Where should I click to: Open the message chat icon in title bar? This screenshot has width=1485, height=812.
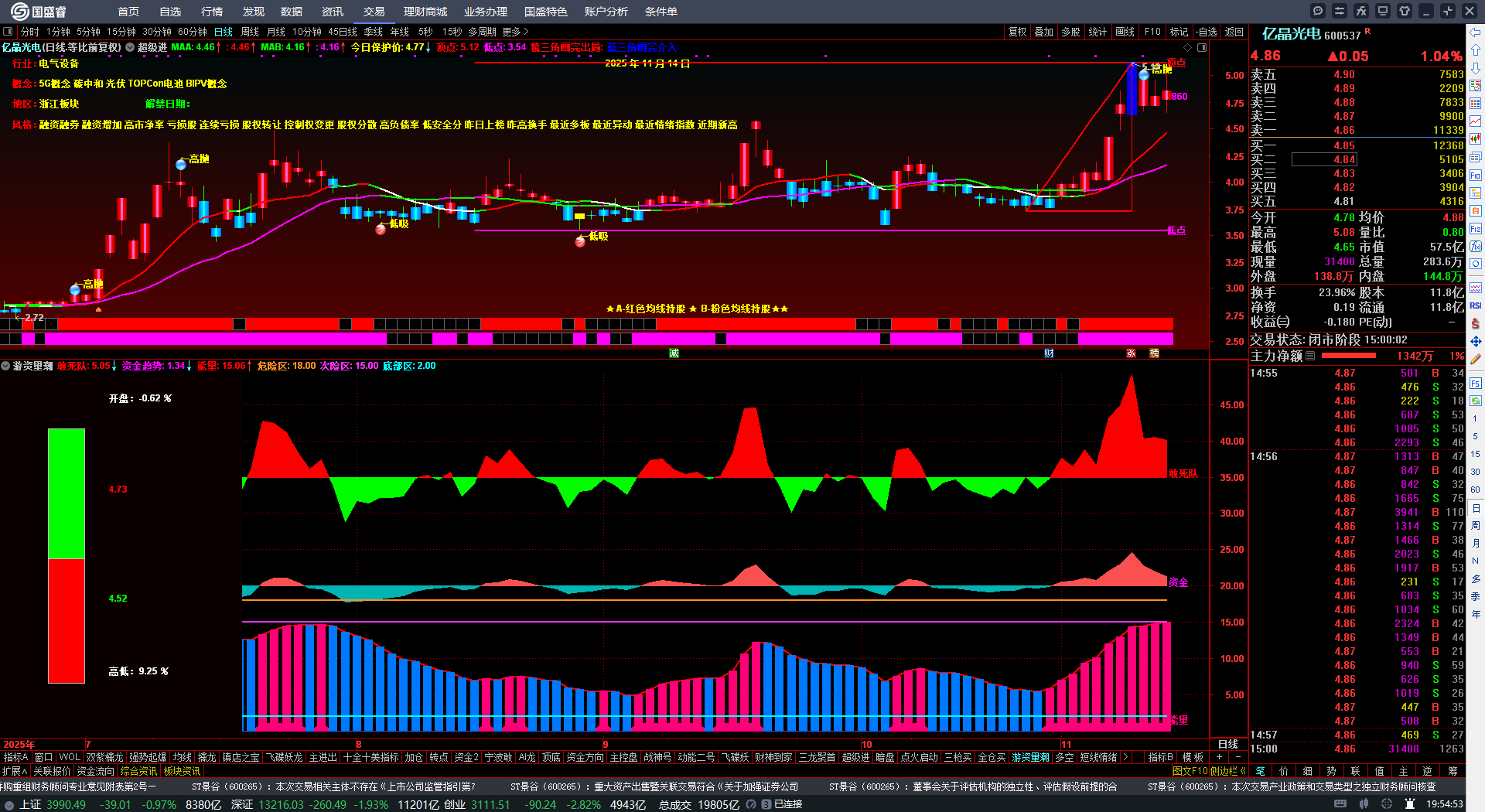[x=1318, y=11]
